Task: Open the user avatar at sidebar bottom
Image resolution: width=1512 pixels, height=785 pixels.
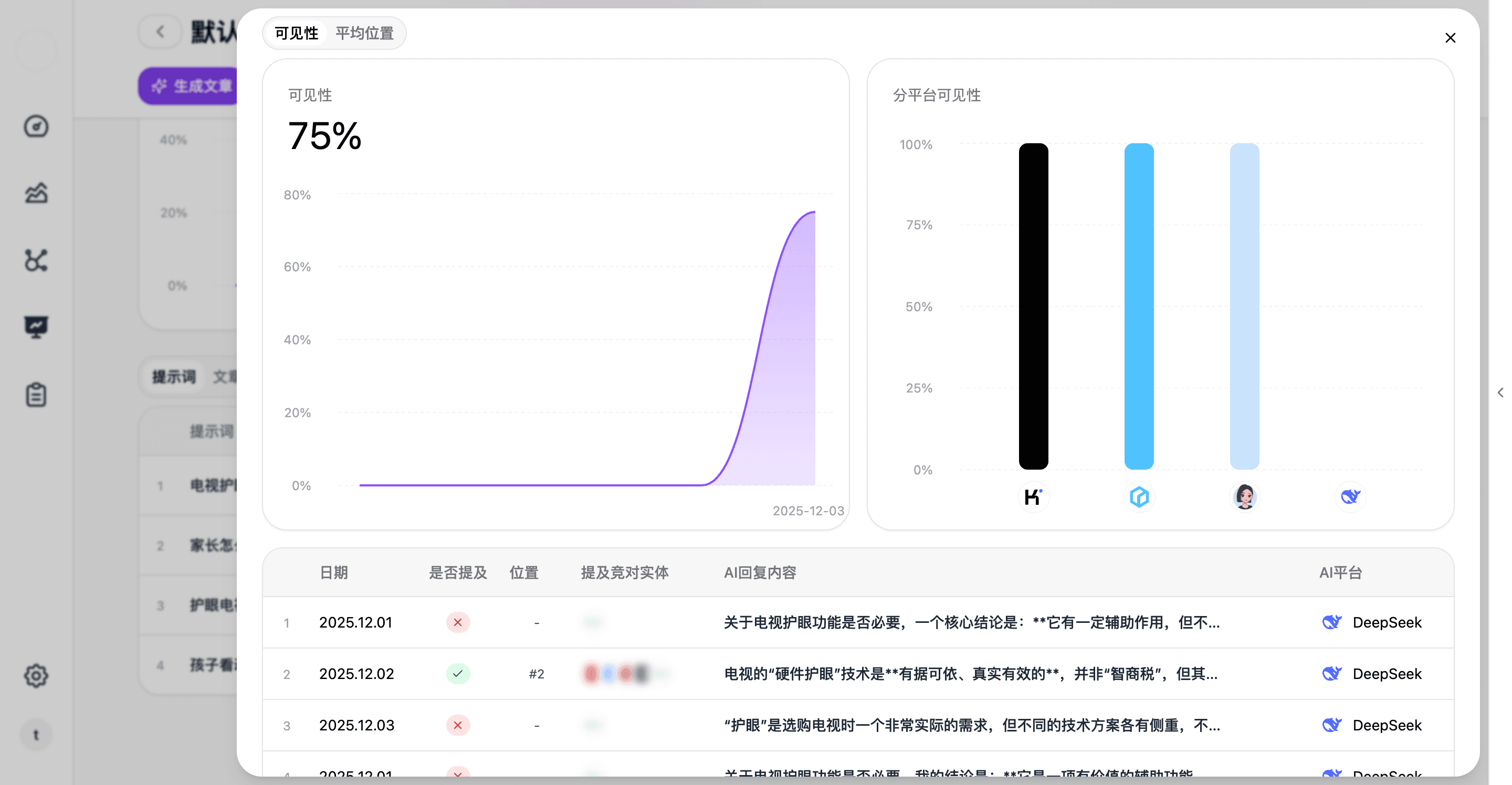Action: coord(36,735)
